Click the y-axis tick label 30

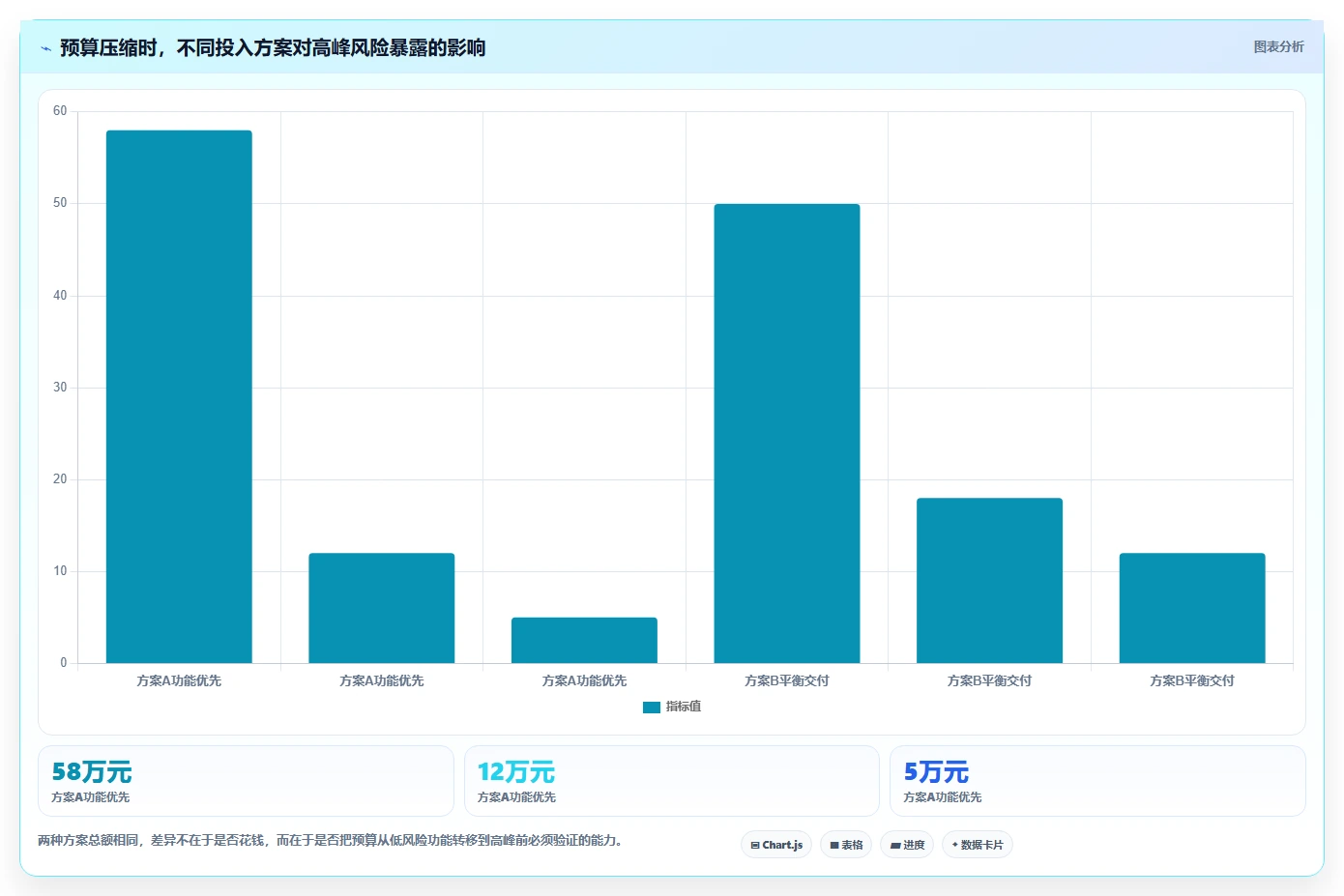click(x=60, y=388)
